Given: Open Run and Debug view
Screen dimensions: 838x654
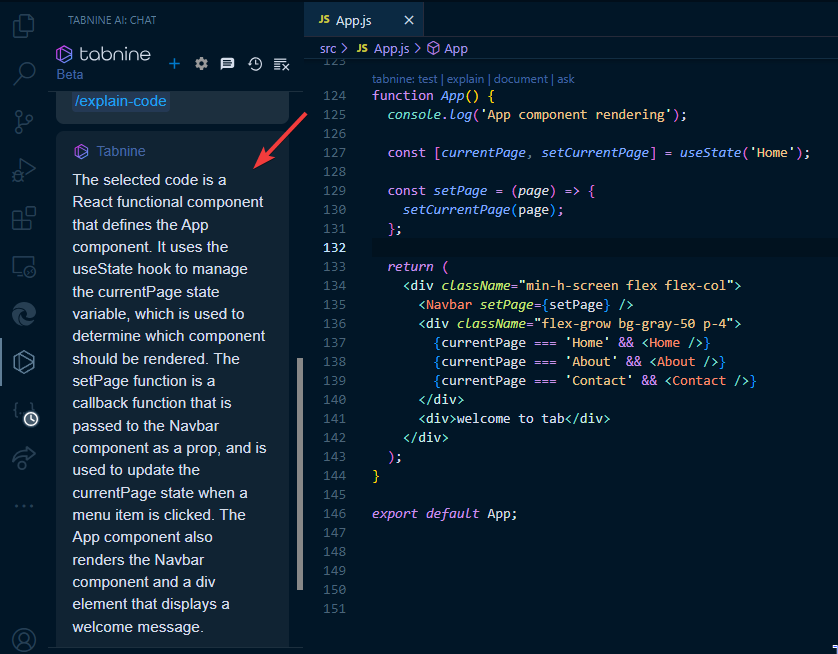Looking at the screenshot, I should [x=24, y=170].
